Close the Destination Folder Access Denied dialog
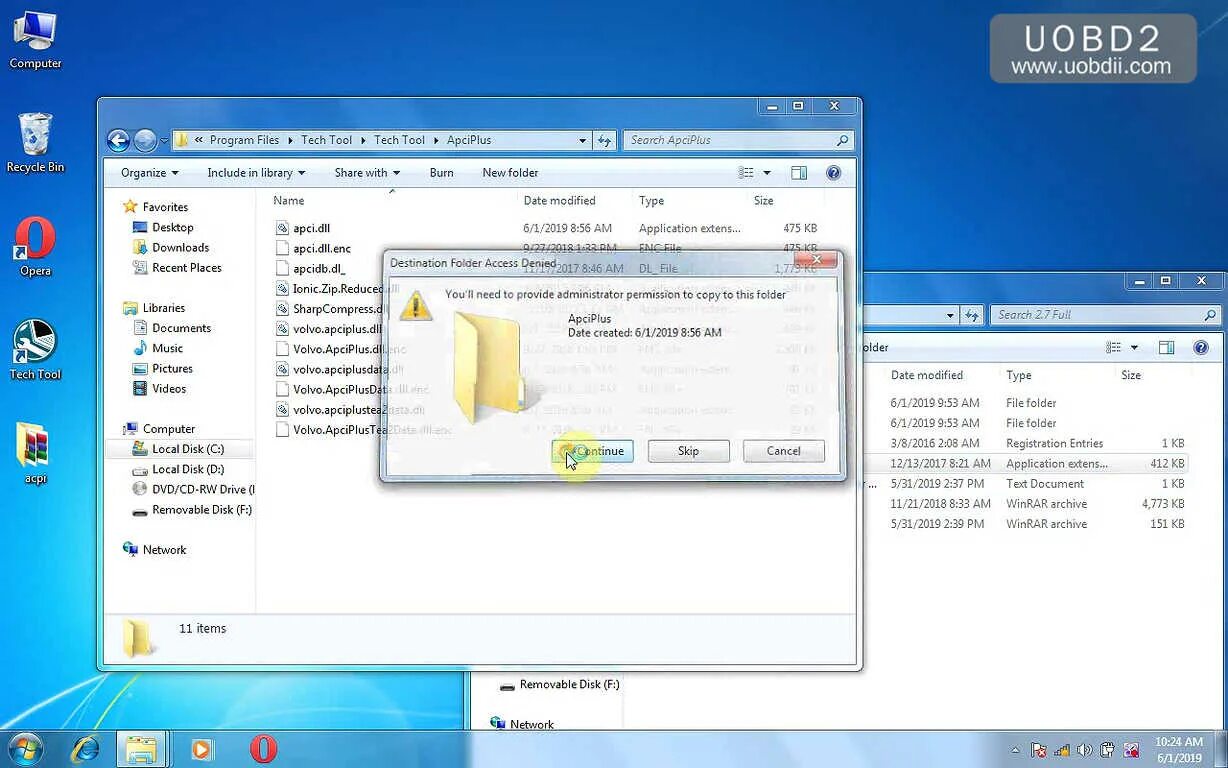1228x768 pixels. point(816,260)
